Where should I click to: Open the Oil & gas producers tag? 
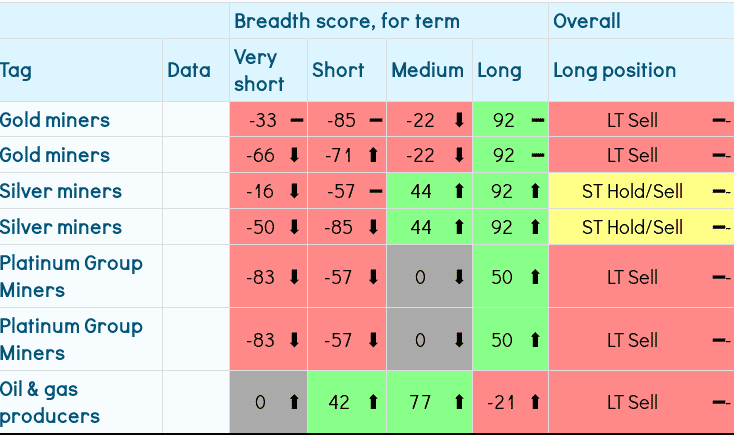(50, 402)
